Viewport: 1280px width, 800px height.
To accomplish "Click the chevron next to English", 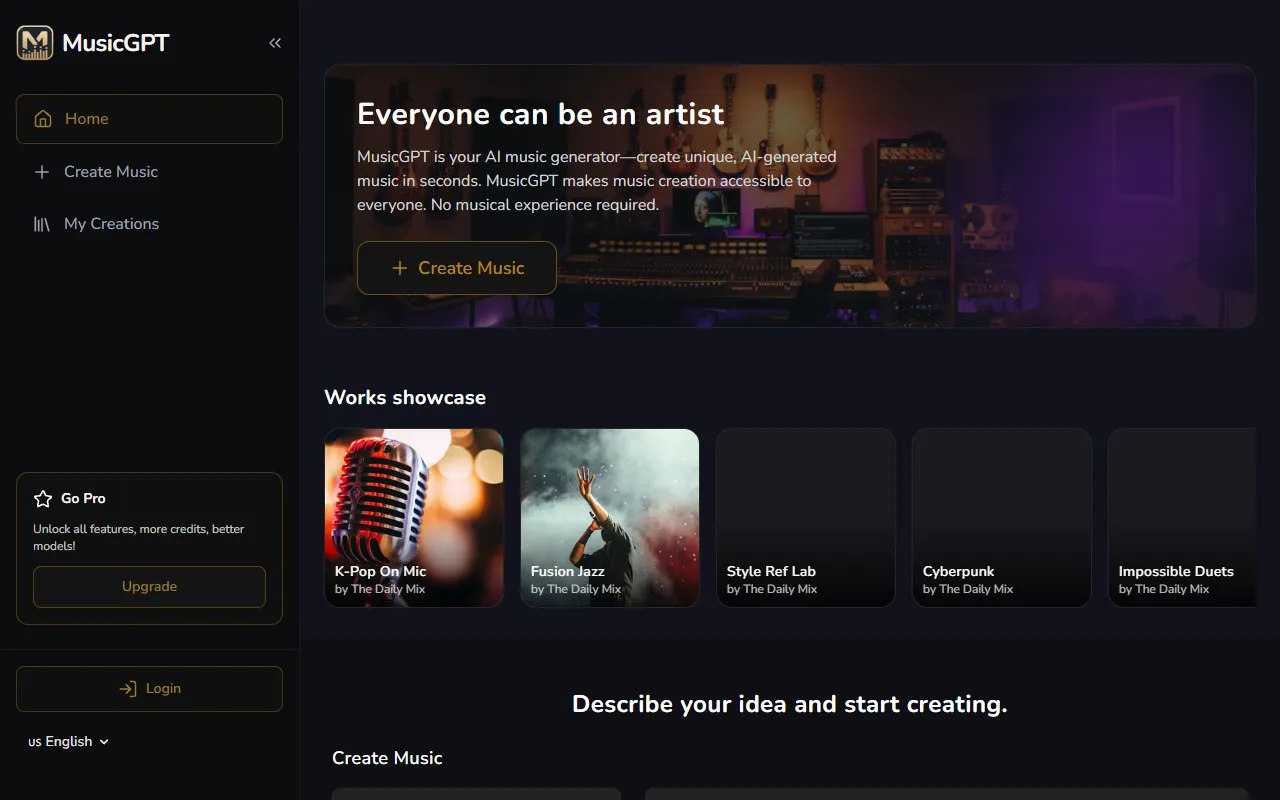I will click(x=104, y=742).
